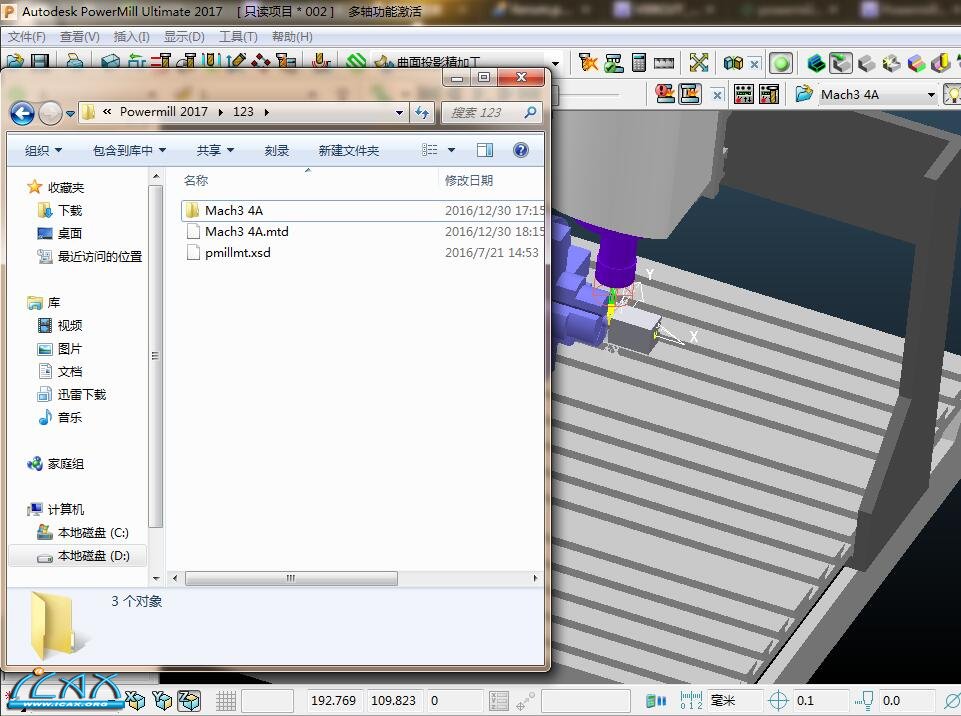961x716 pixels.
Task: Click the green sphere shading icon
Action: pos(781,64)
